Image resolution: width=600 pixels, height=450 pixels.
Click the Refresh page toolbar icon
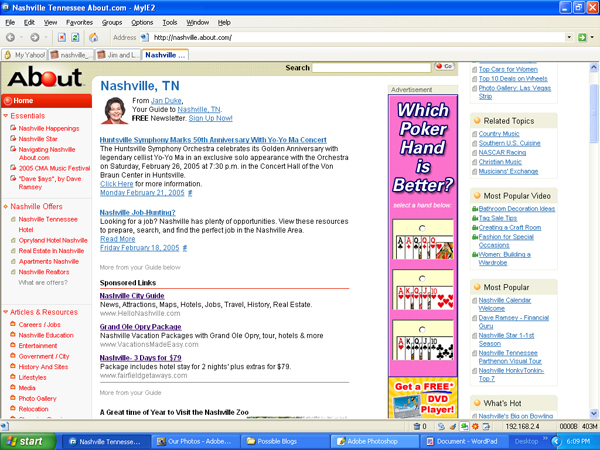click(75, 37)
